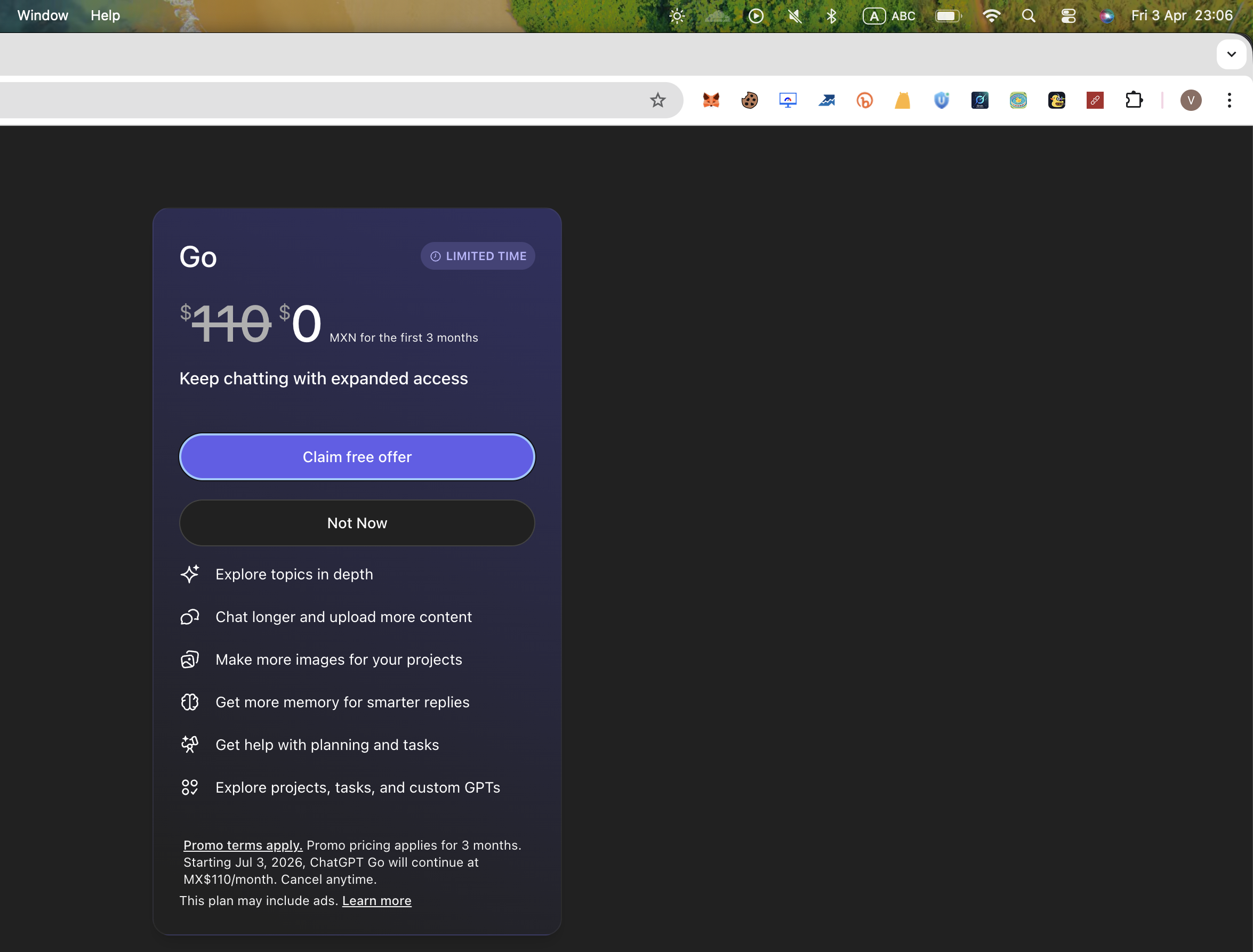Click 'Chat longer and upload more content'
Image resolution: width=1253 pixels, height=952 pixels.
(343, 617)
